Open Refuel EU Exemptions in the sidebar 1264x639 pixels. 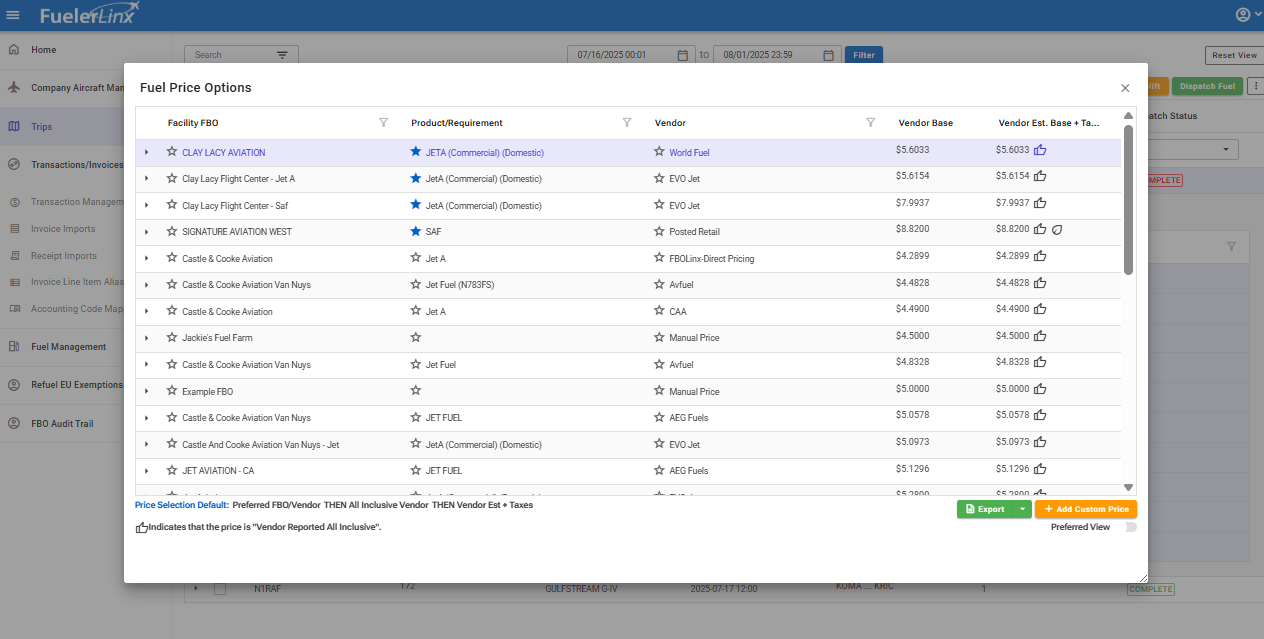77,385
